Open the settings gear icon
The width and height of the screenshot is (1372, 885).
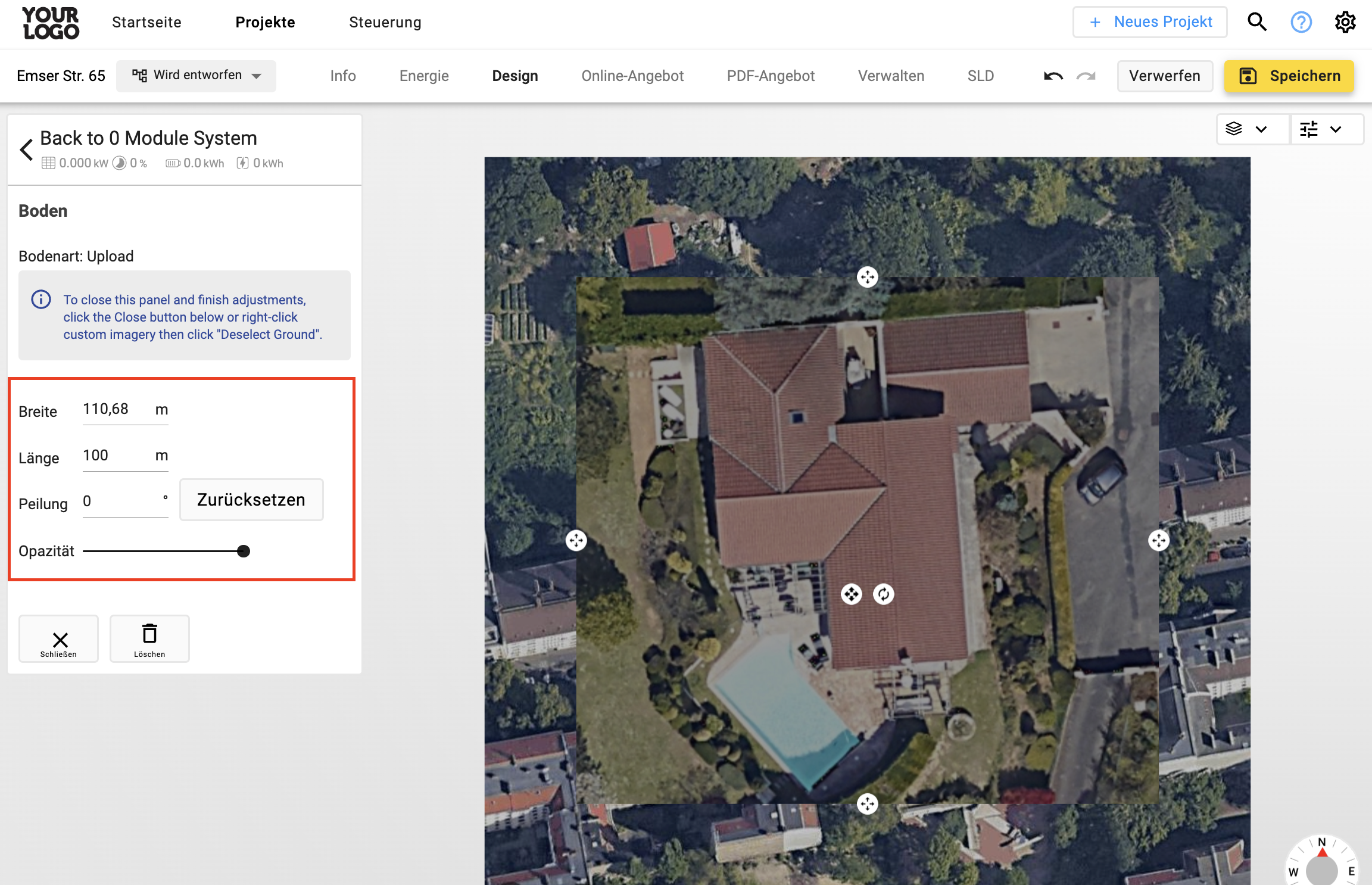coord(1345,22)
